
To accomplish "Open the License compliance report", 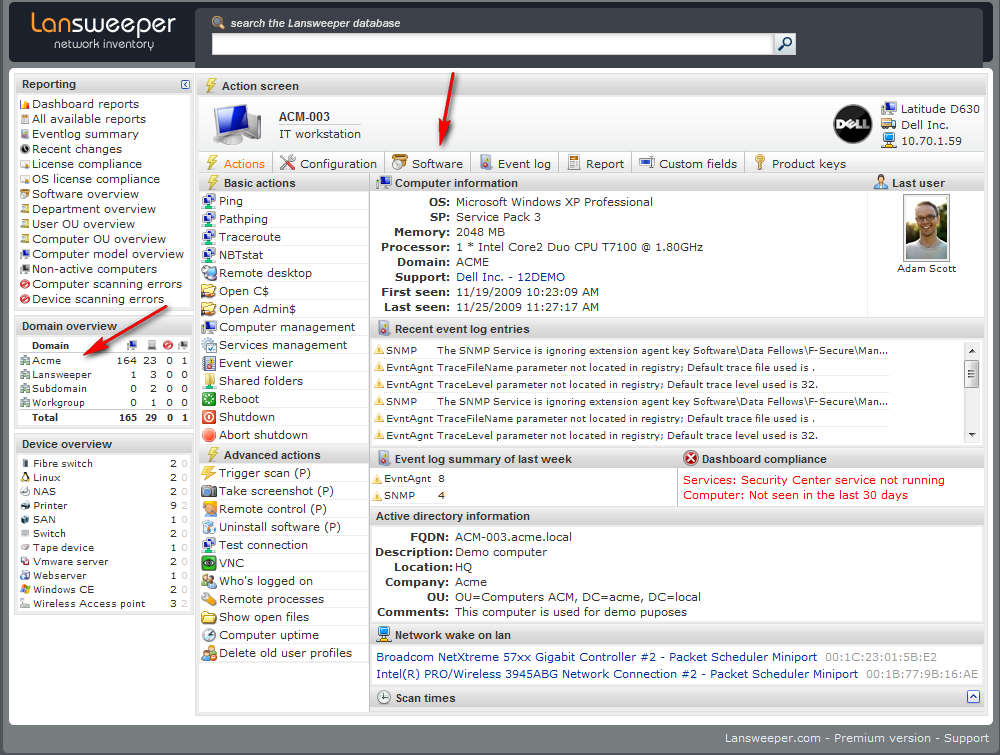I will click(87, 164).
